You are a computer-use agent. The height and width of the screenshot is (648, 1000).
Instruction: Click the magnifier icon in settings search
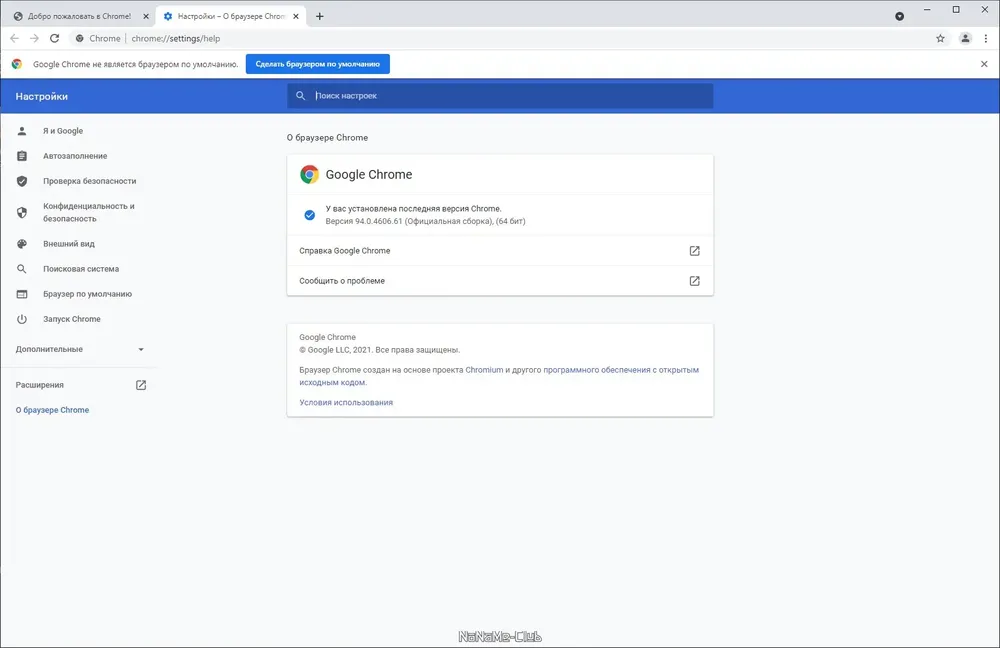[x=300, y=96]
